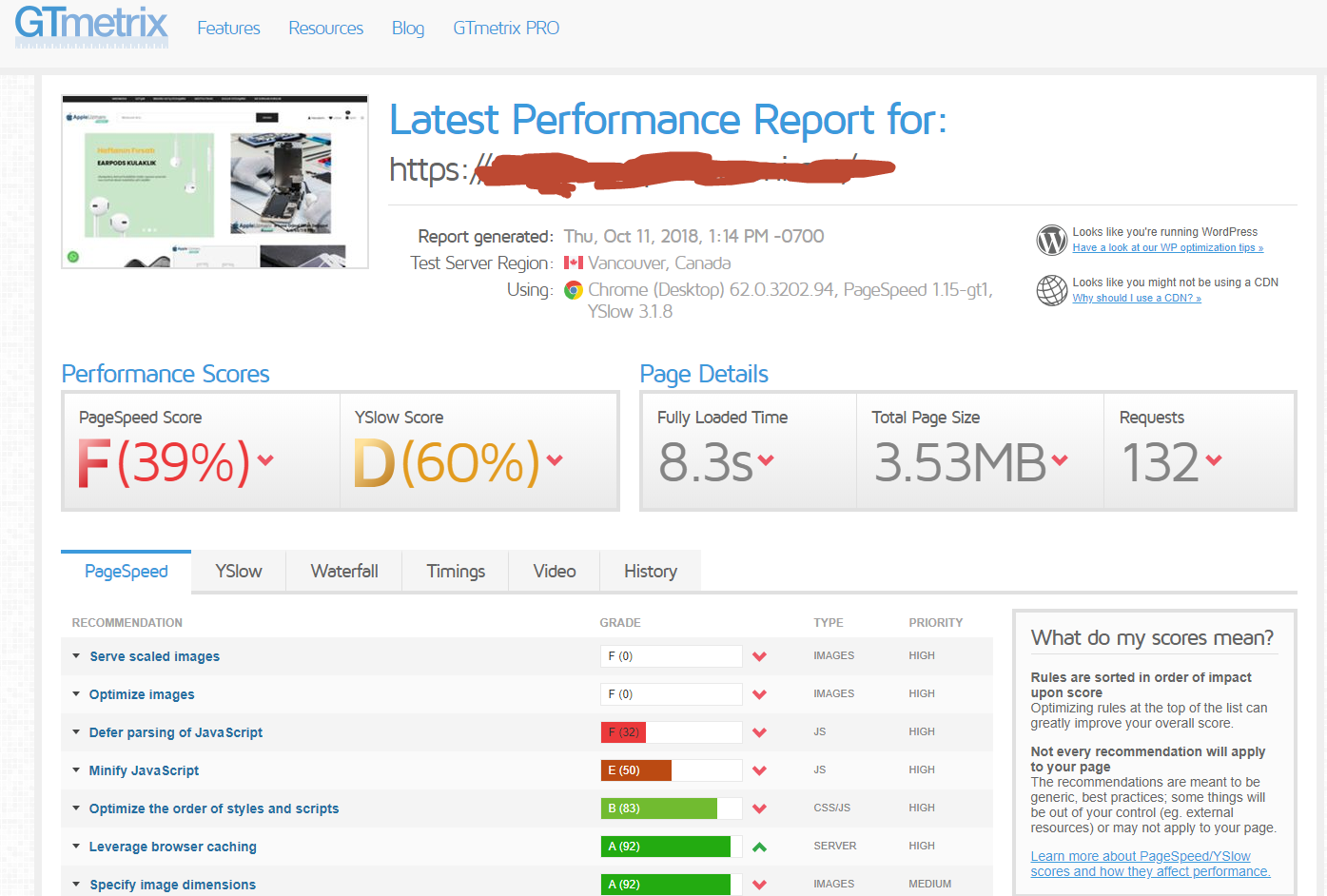
Task: Click the 3.53MB total page size value
Action: 959,463
